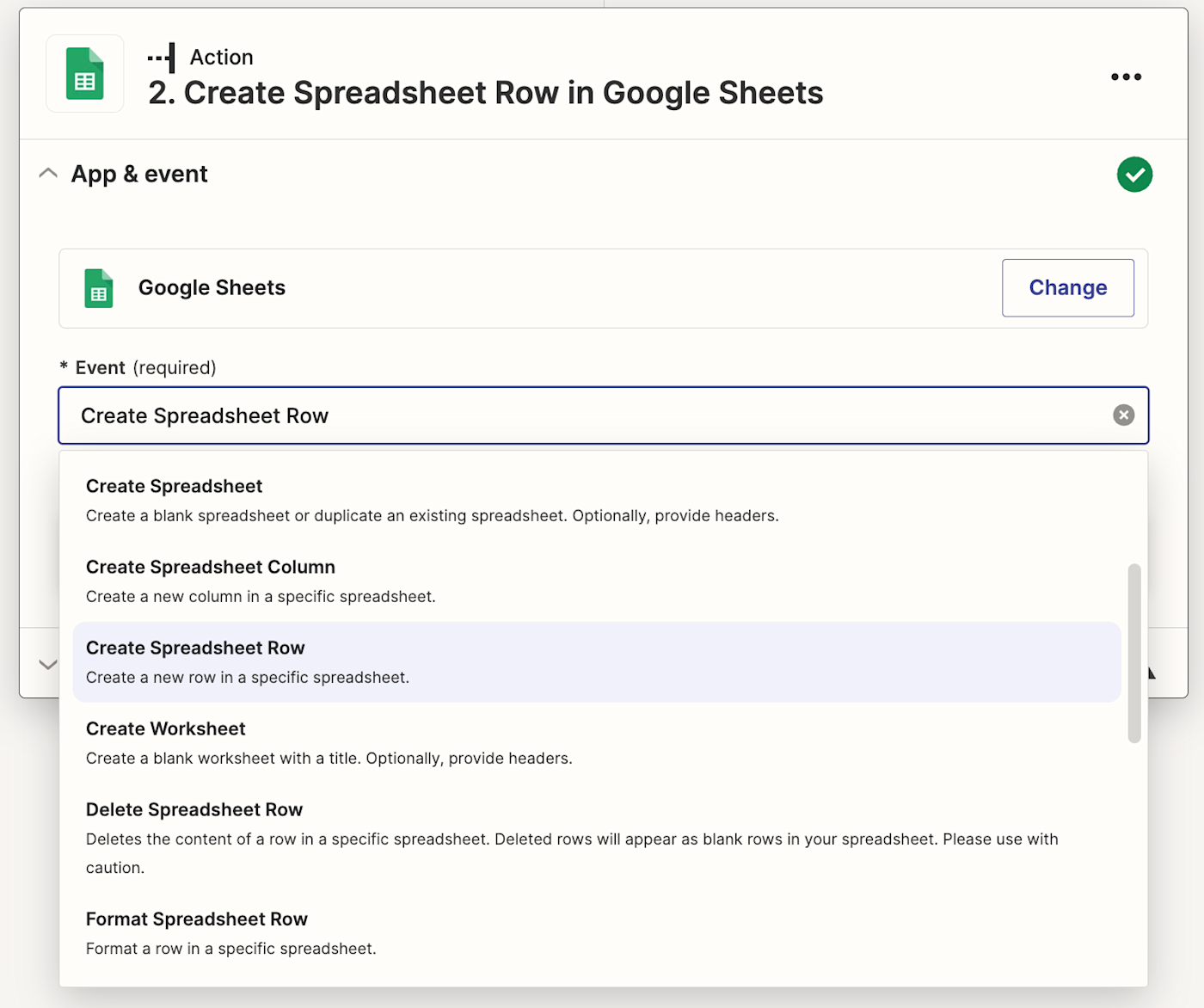The height and width of the screenshot is (1008, 1204).
Task: Click the Google Sheets icon in step header
Action: tap(84, 74)
